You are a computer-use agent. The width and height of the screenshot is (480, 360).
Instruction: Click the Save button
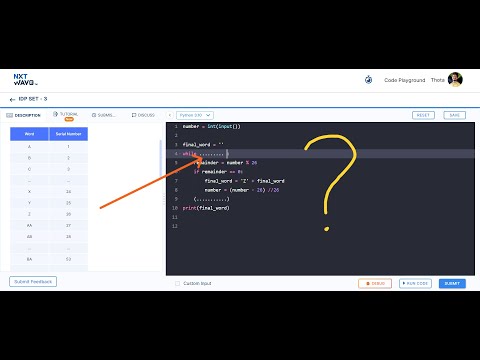click(455, 115)
